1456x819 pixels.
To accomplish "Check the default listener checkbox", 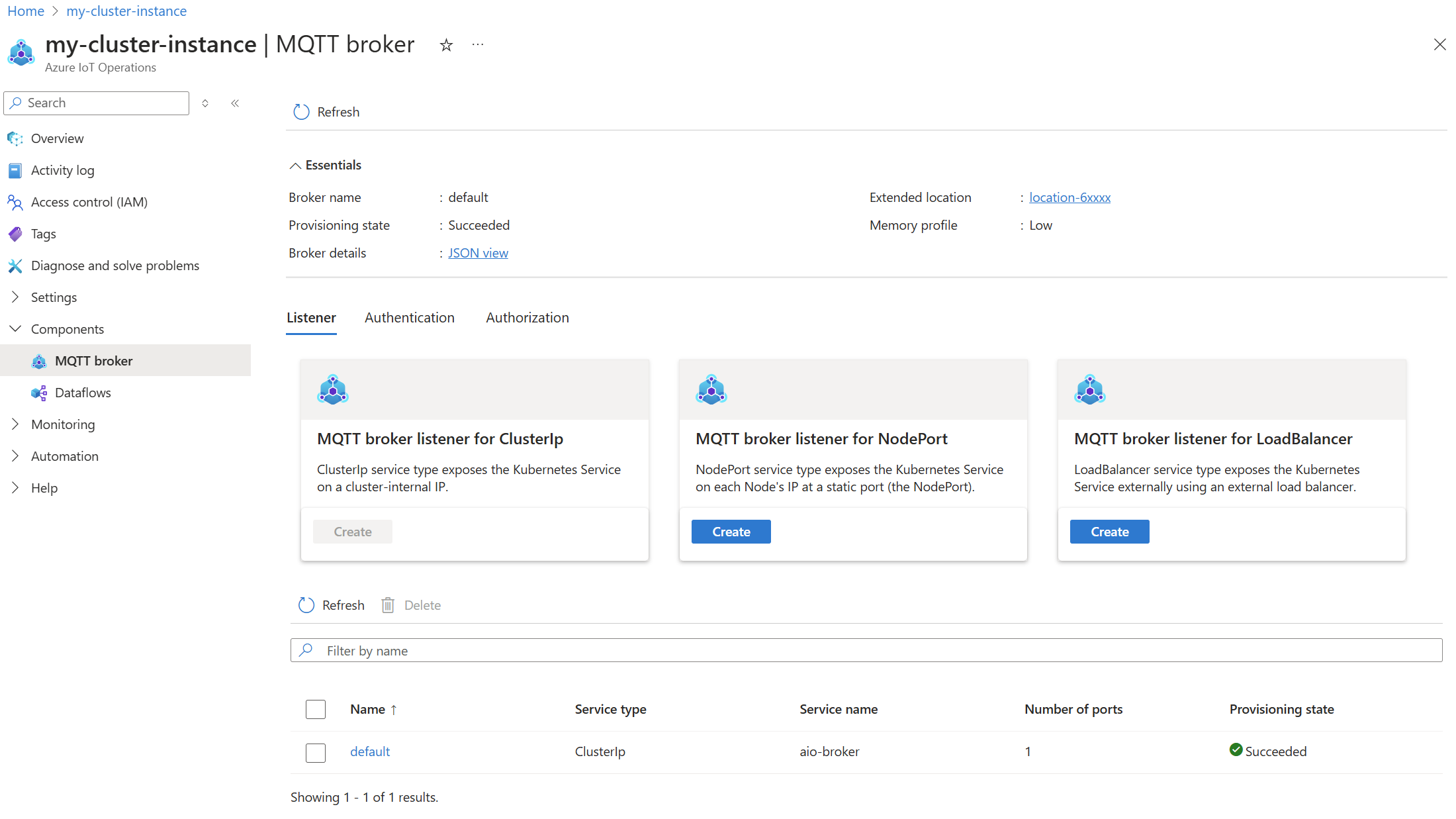I will (316, 751).
